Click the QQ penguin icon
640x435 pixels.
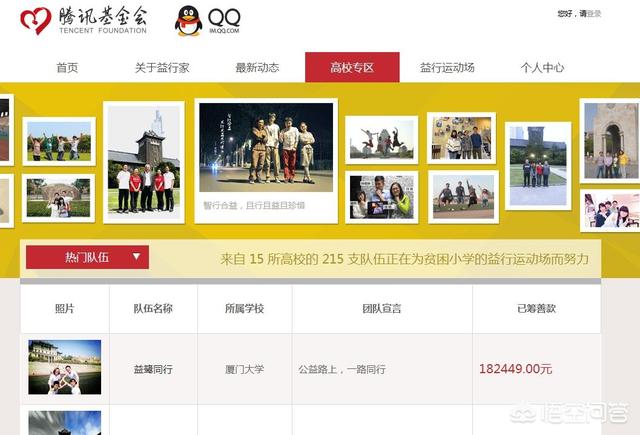tap(188, 20)
